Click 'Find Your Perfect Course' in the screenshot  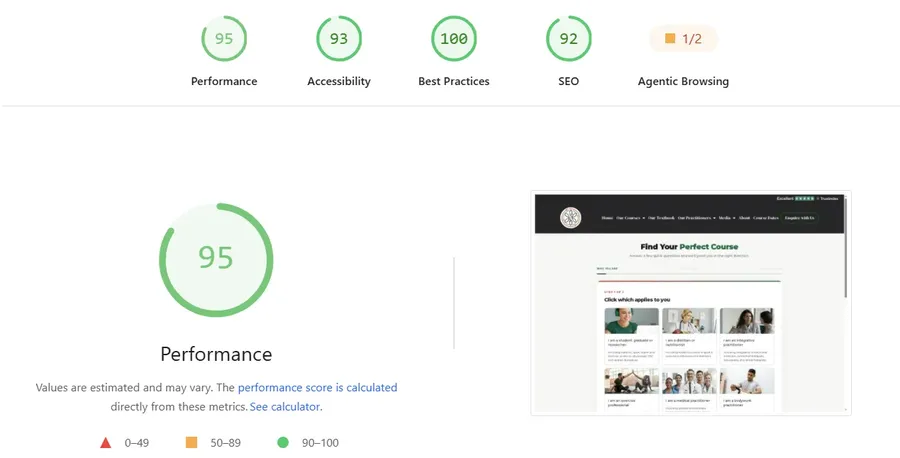[x=689, y=247]
